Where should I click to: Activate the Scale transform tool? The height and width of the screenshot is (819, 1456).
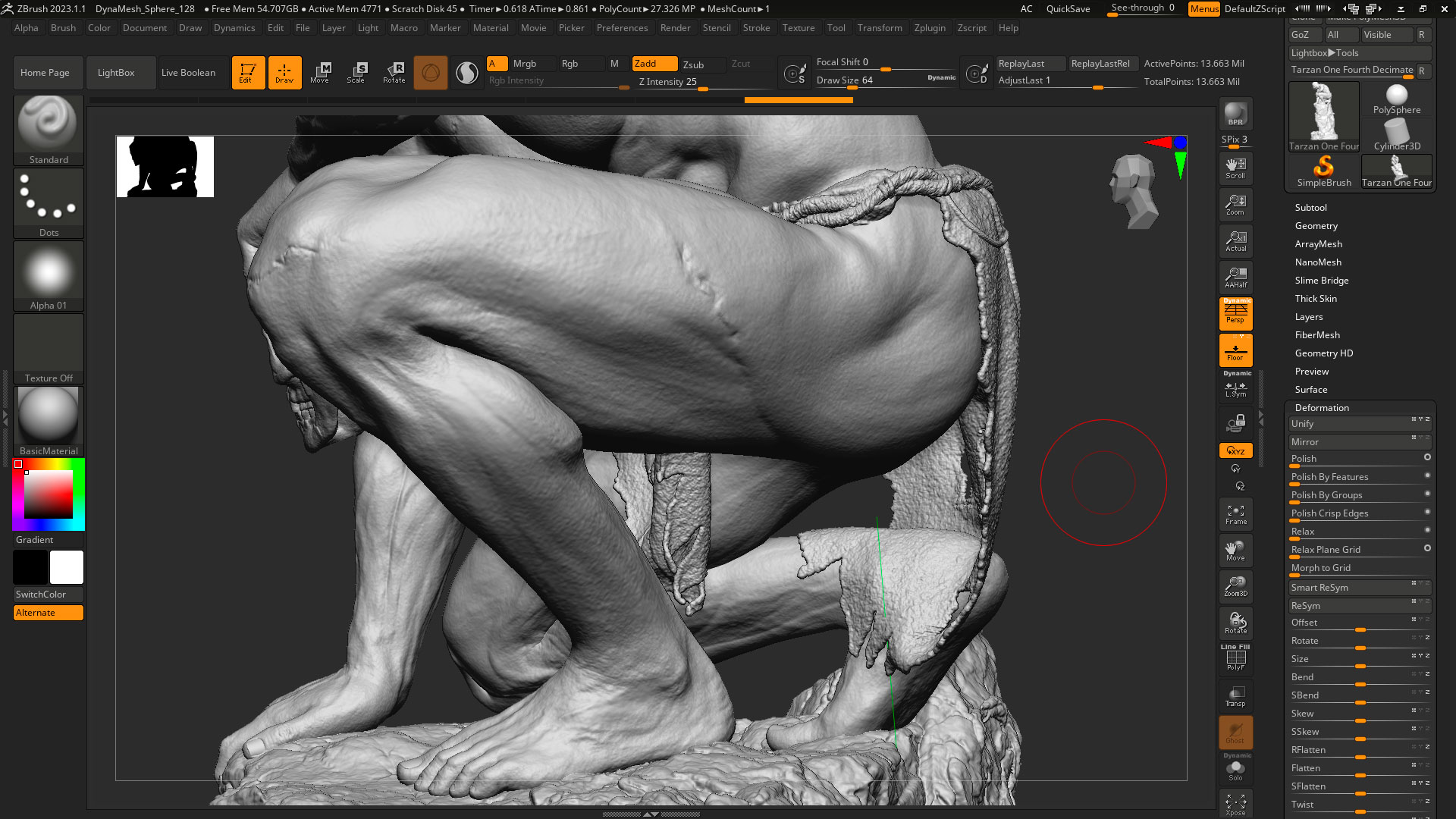pos(356,72)
